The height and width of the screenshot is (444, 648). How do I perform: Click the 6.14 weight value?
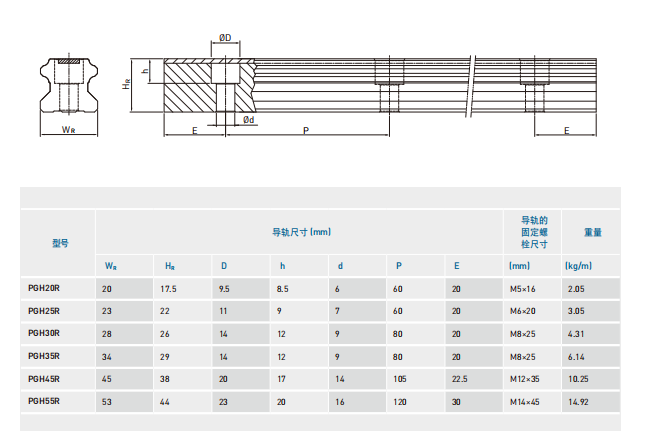pos(576,357)
